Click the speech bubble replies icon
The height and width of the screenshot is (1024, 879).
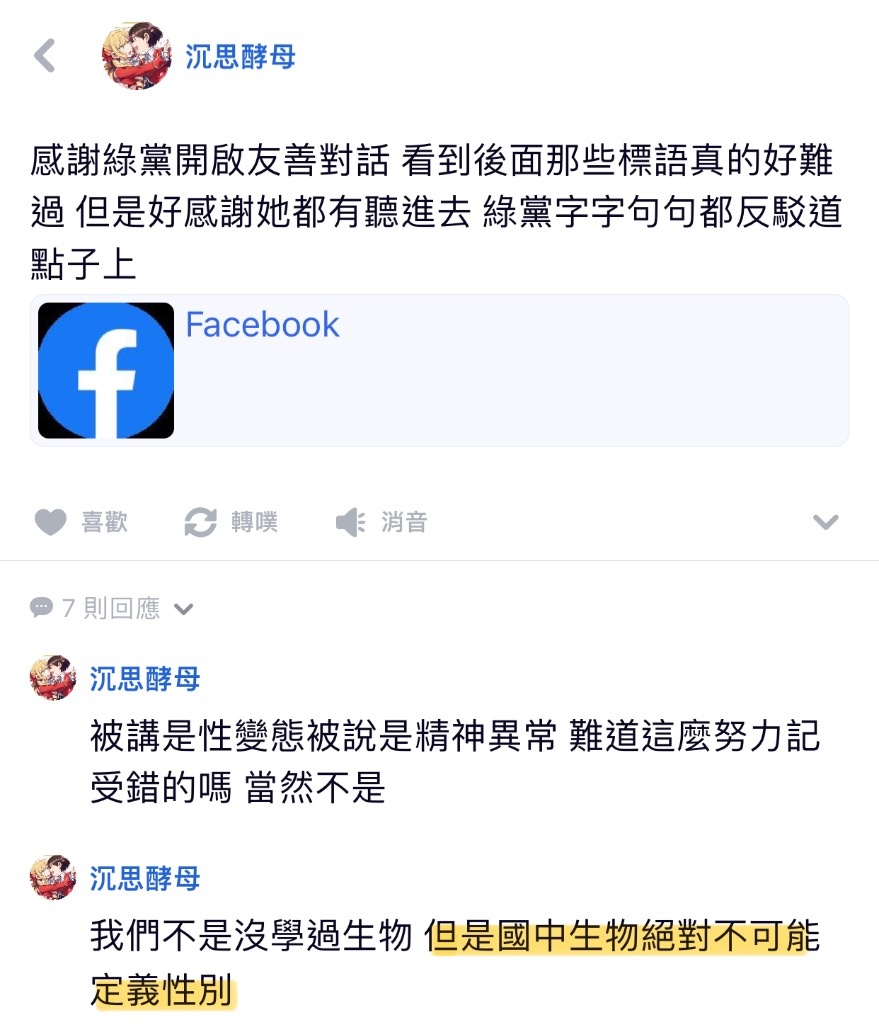41,607
